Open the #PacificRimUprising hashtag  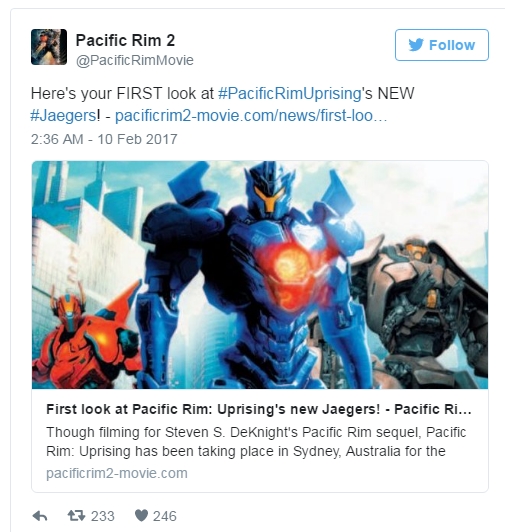[289, 93]
